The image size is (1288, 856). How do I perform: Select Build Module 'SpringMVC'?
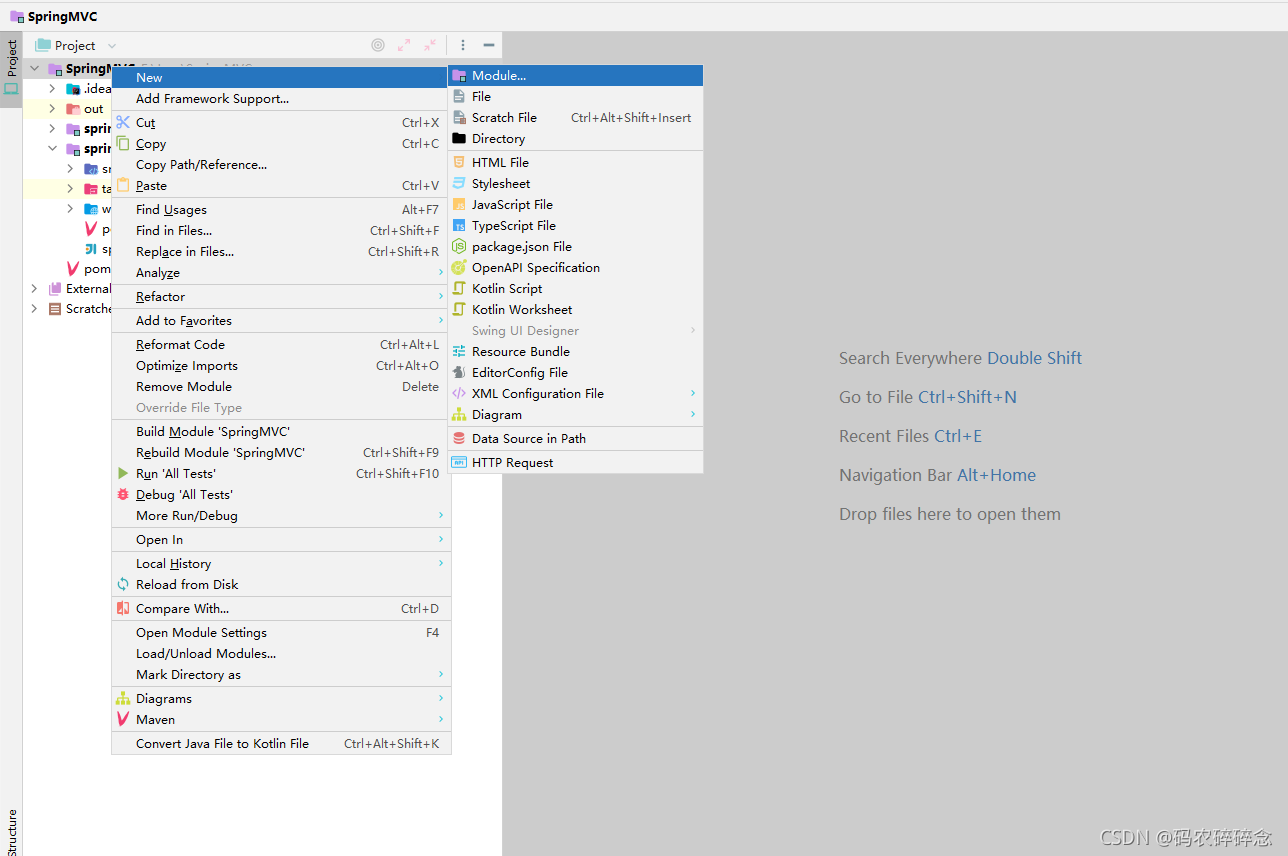281,431
